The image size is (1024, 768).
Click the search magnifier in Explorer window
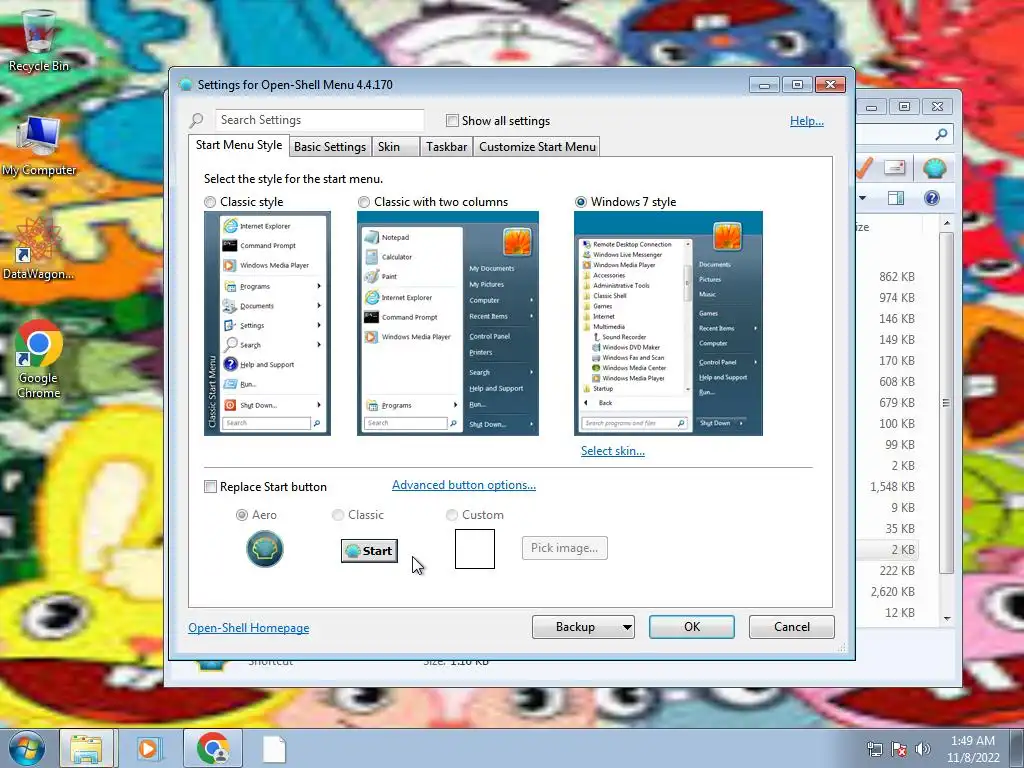941,134
